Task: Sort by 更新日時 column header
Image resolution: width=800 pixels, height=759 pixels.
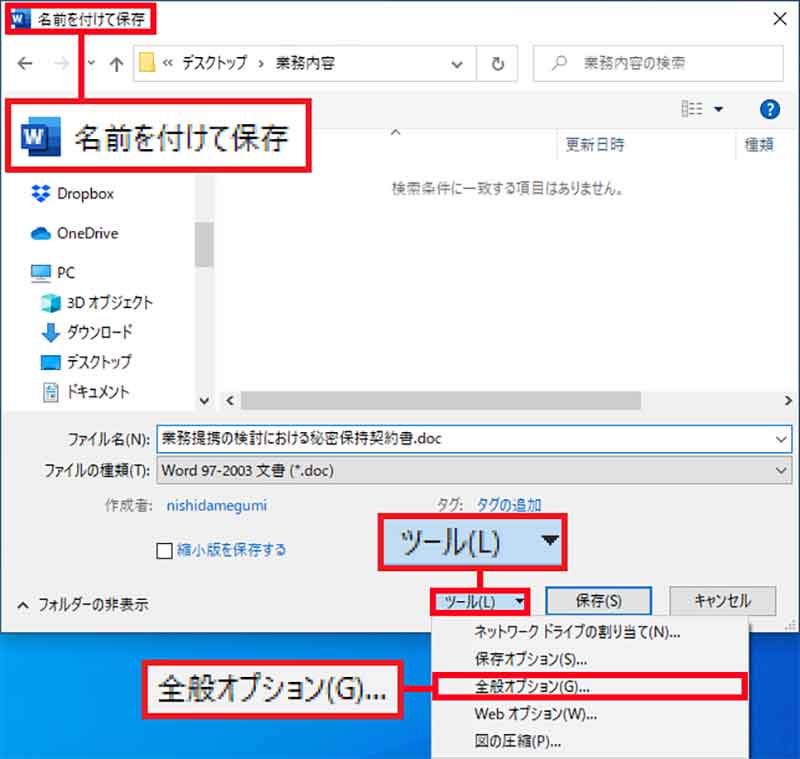Action: pos(595,144)
